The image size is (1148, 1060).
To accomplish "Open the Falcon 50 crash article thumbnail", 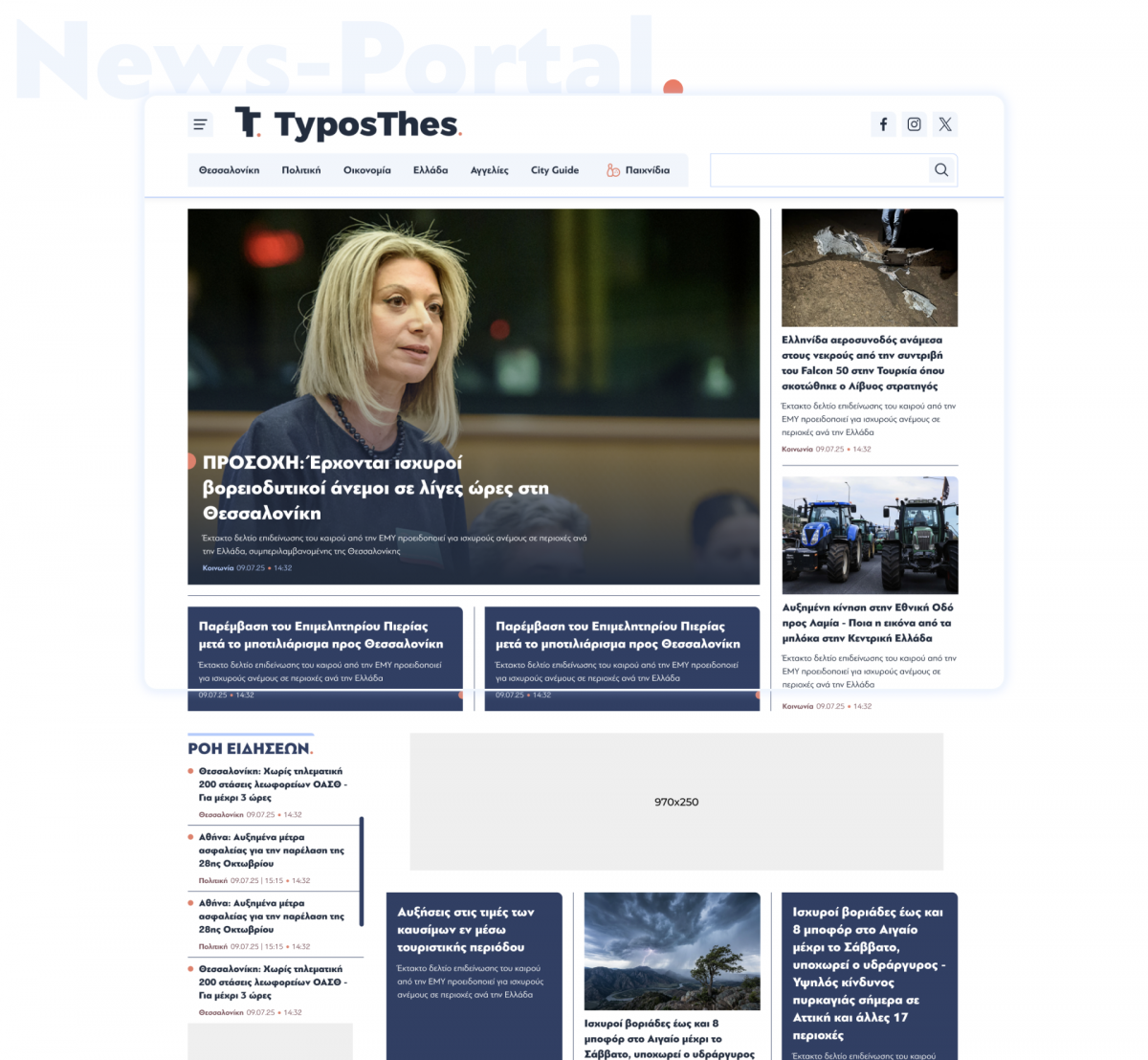I will tap(870, 268).
